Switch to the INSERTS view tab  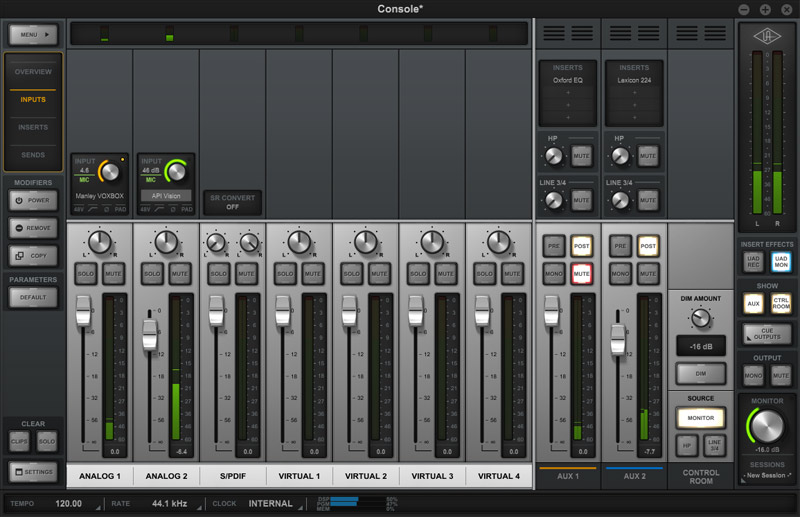[x=33, y=127]
